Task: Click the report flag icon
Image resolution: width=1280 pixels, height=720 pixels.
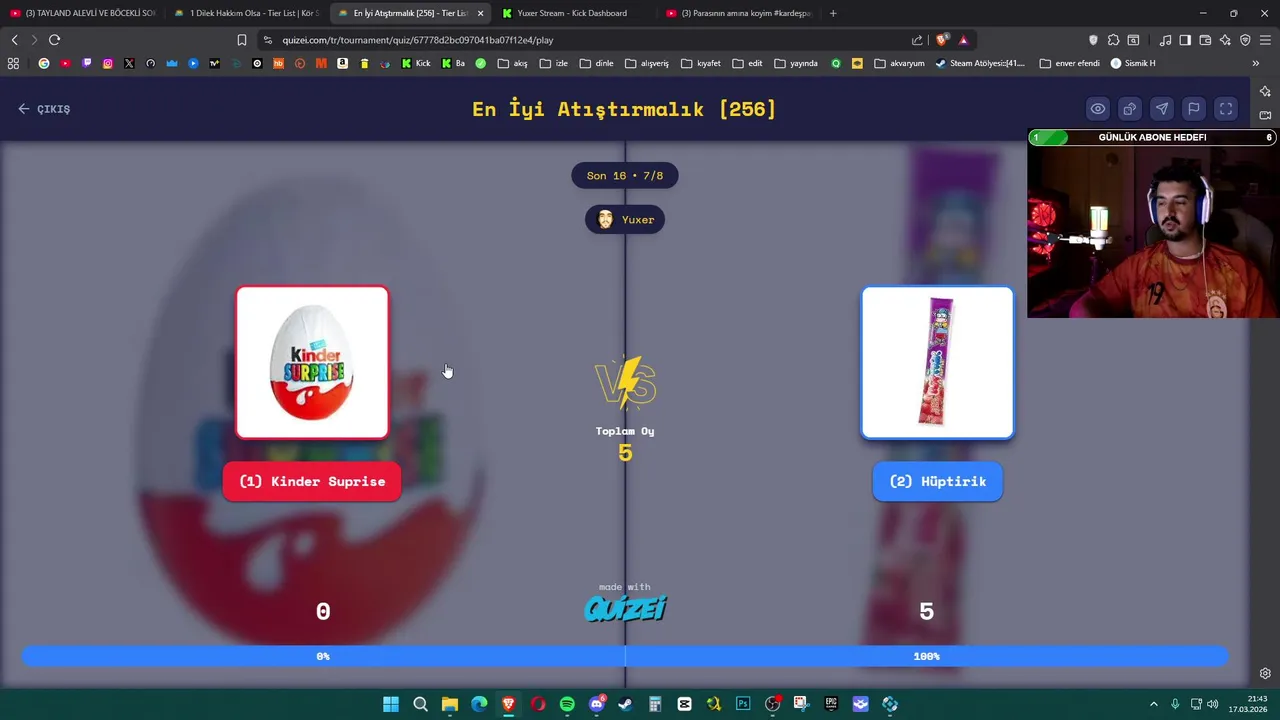Action: pos(1194,109)
